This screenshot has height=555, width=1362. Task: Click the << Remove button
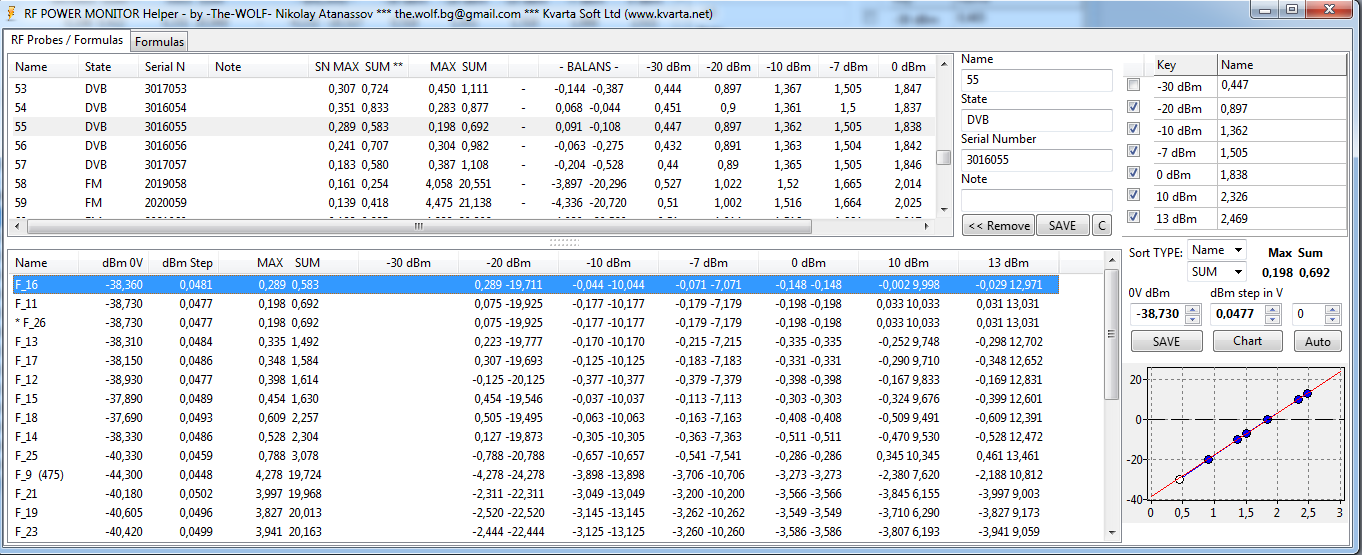click(x=998, y=226)
